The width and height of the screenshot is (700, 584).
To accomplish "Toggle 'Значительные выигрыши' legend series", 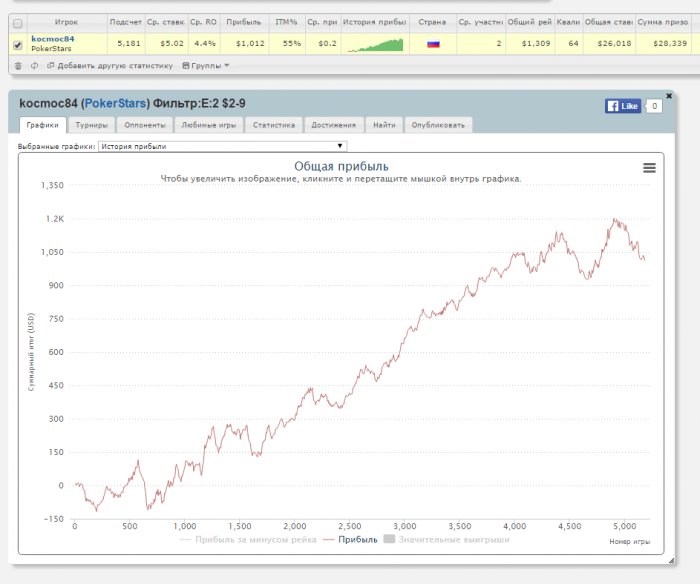I will click(x=446, y=539).
